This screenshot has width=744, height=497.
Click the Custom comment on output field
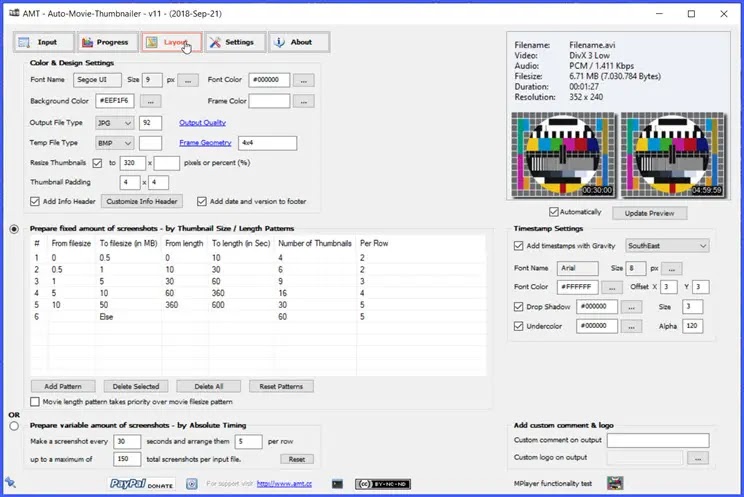point(658,440)
